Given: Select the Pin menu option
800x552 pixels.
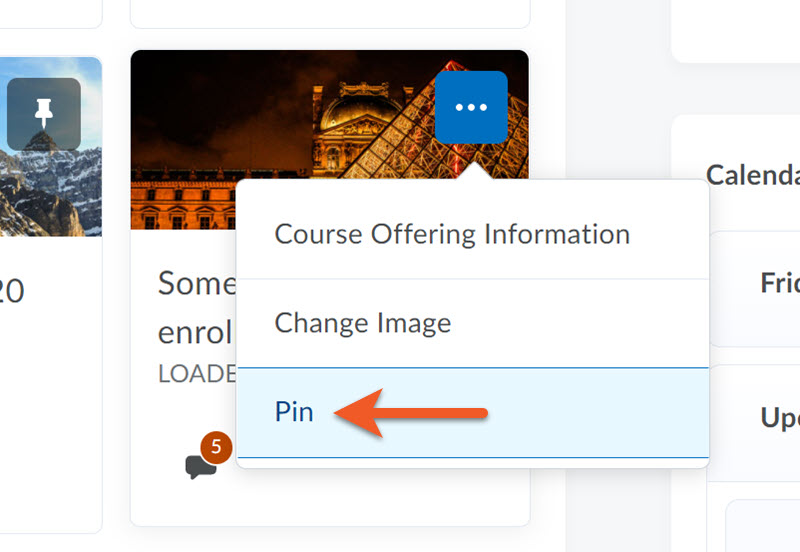Looking at the screenshot, I should (x=294, y=412).
